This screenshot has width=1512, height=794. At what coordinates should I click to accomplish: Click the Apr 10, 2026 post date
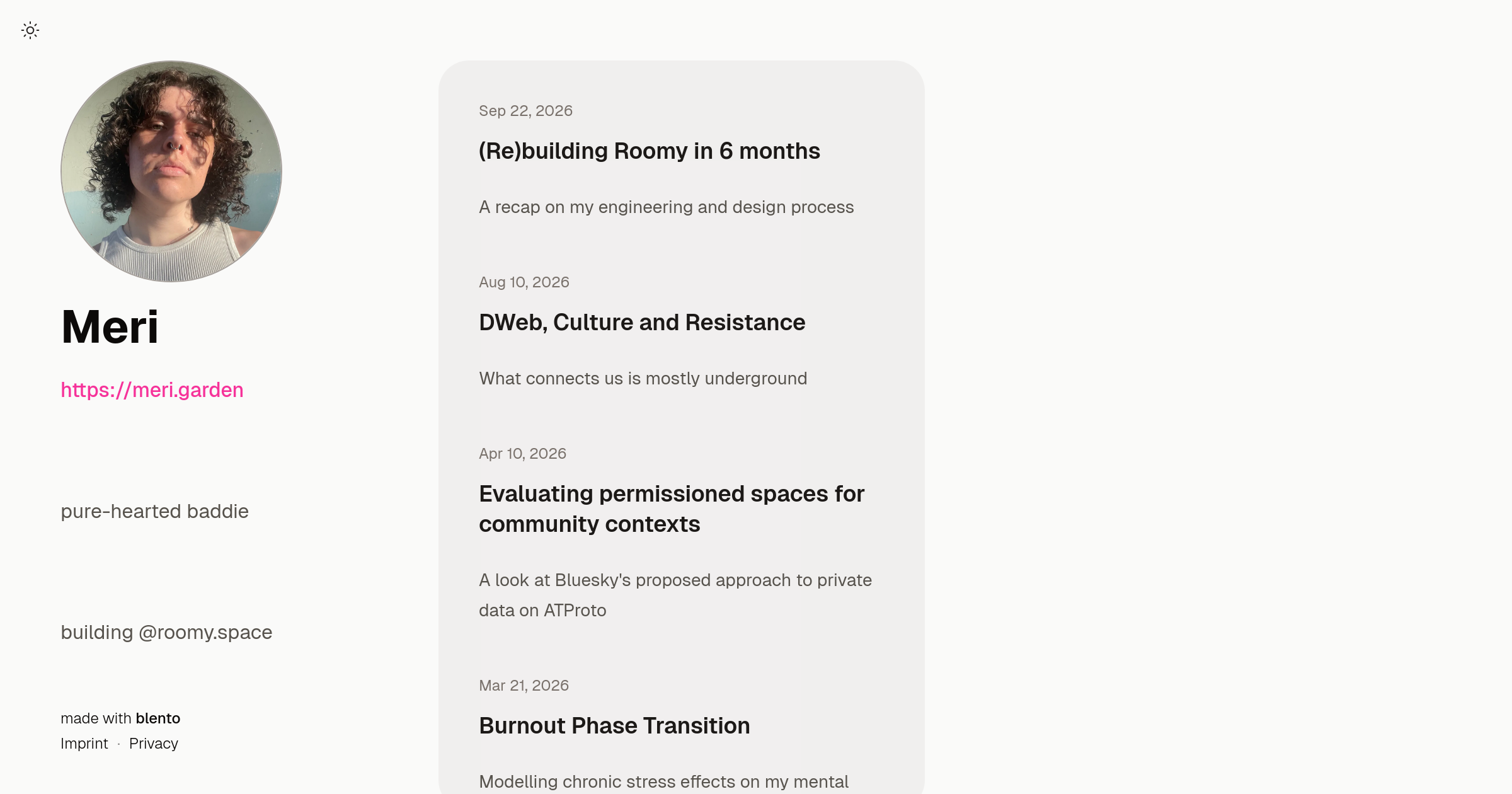[523, 454]
